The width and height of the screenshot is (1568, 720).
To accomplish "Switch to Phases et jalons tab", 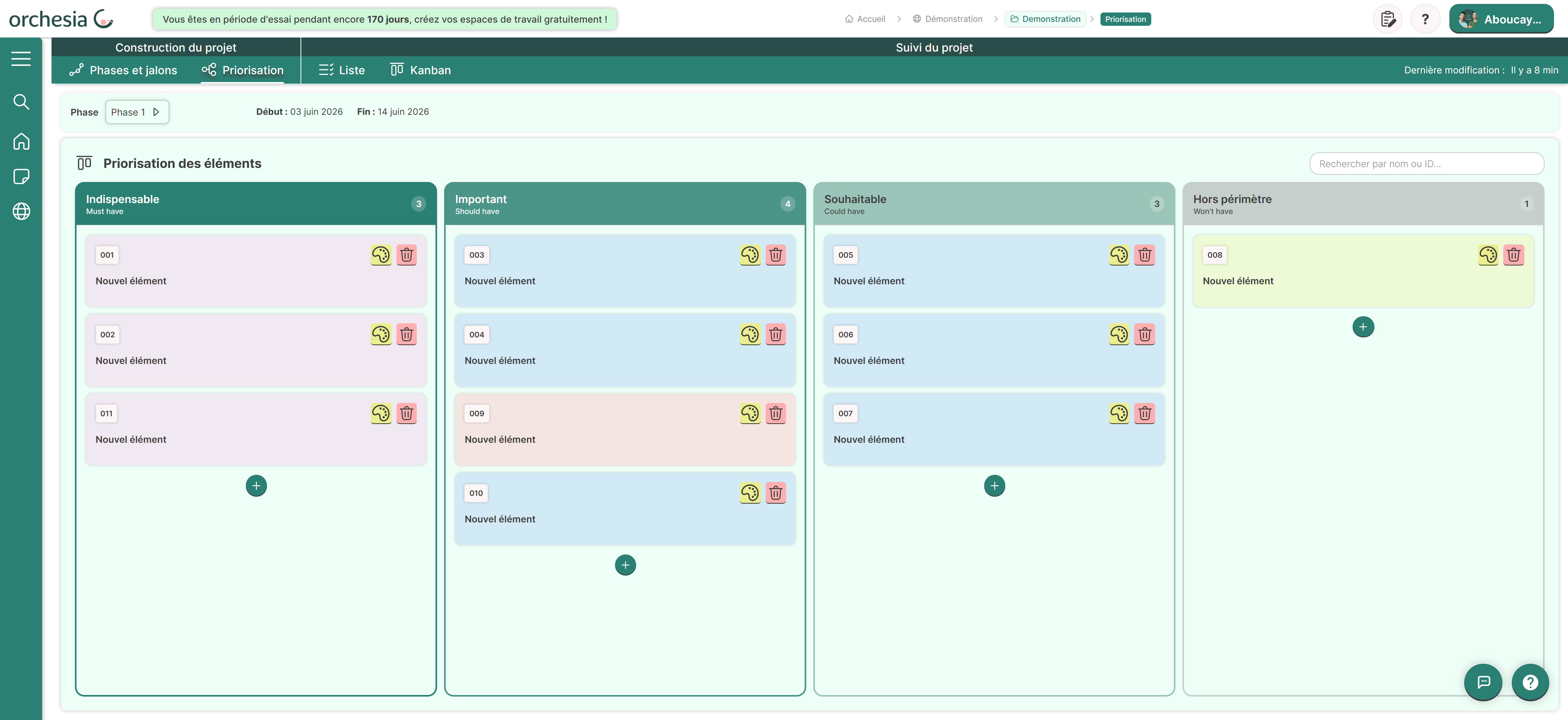I will [124, 70].
